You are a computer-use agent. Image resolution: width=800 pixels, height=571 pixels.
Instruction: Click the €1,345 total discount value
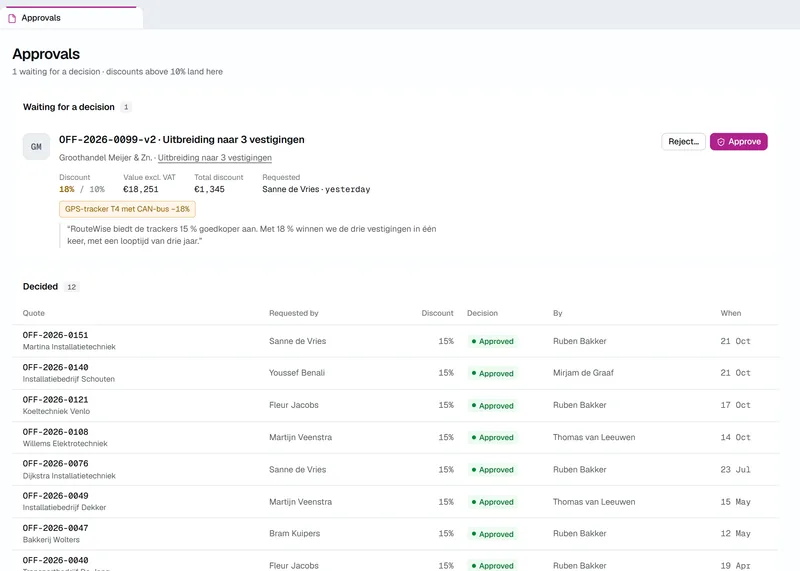[209, 189]
